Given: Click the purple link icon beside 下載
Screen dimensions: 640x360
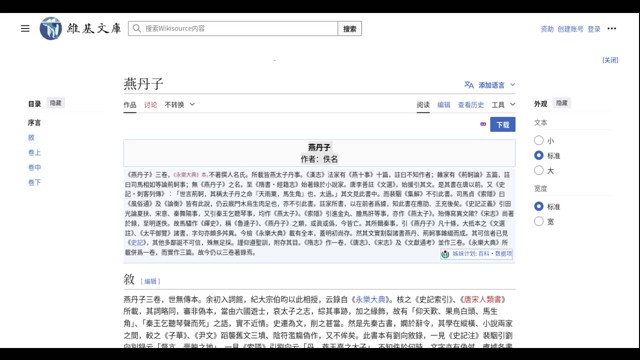Looking at the screenshot, I should point(483,124).
